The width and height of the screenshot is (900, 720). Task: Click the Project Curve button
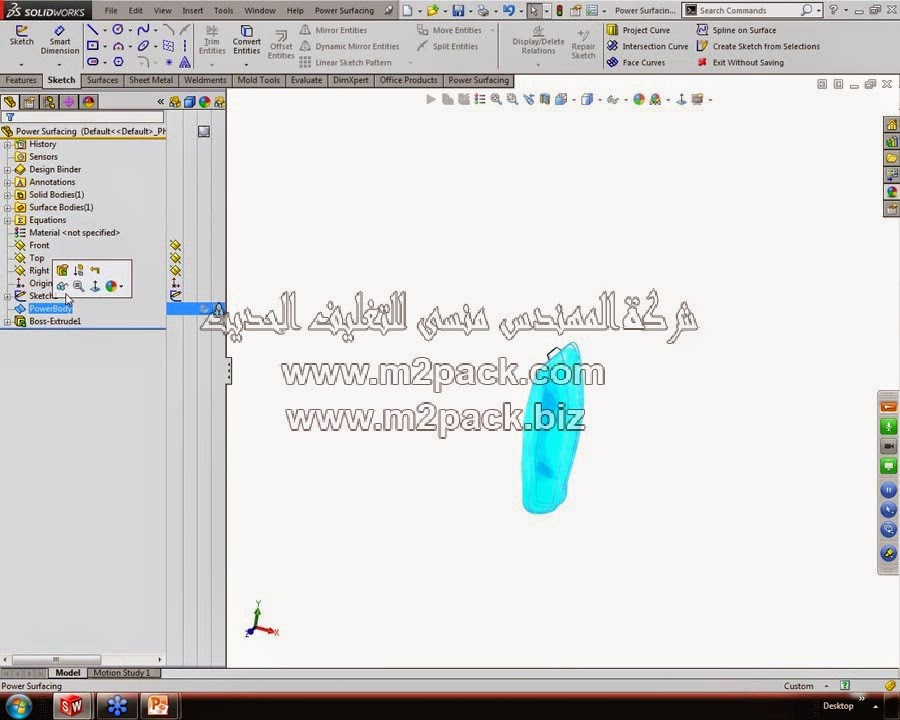[x=639, y=30]
